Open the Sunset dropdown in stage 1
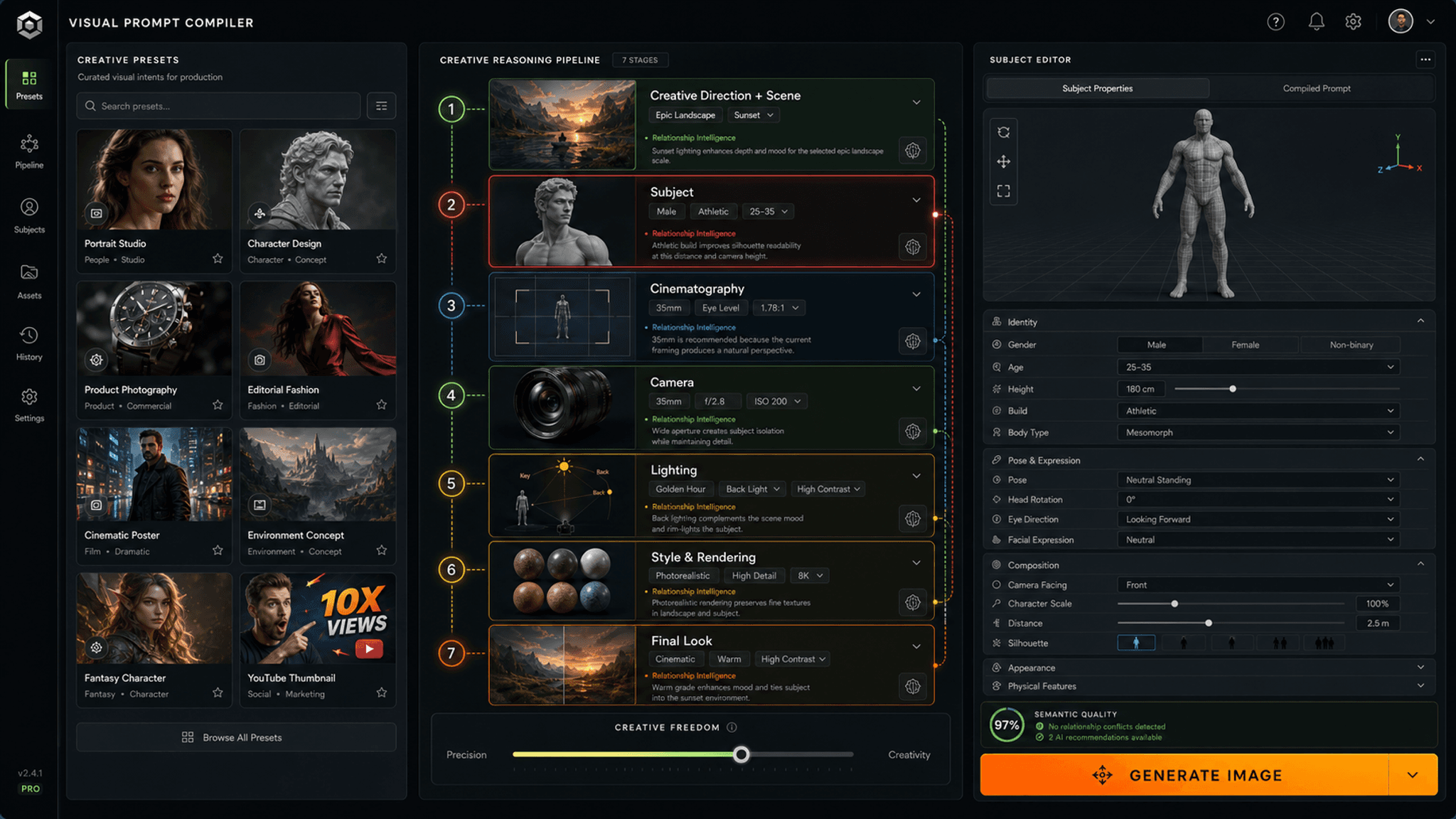 tap(754, 115)
